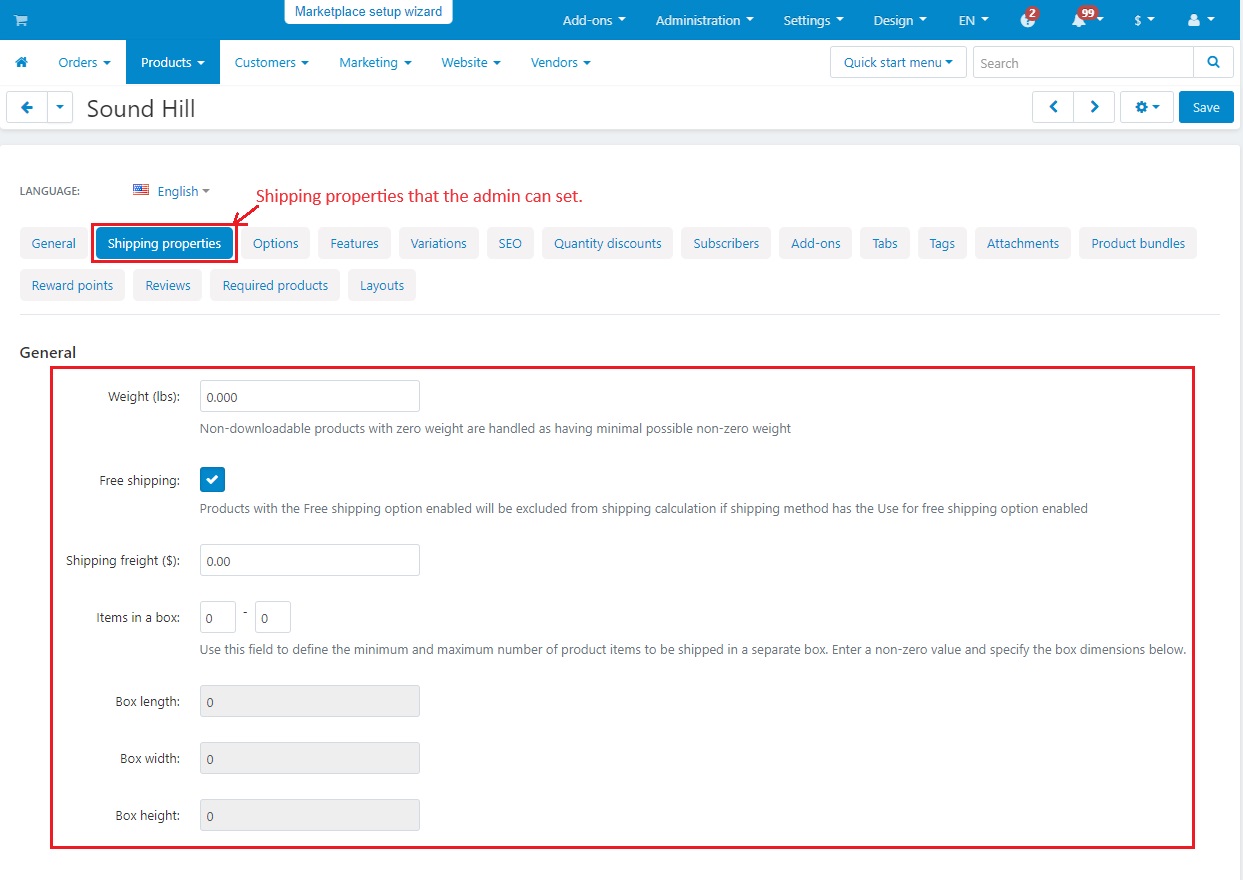Open the Add-ons product tab
The height and width of the screenshot is (880, 1243).
(x=816, y=243)
